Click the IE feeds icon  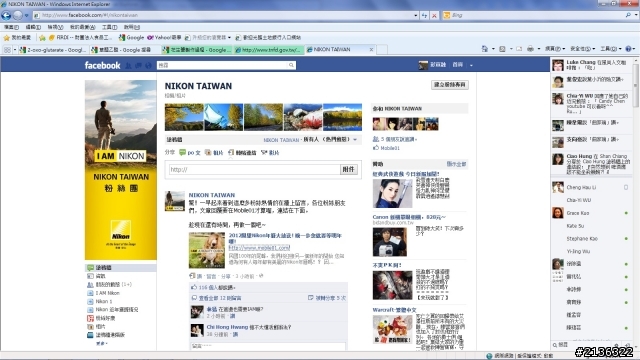(x=502, y=49)
